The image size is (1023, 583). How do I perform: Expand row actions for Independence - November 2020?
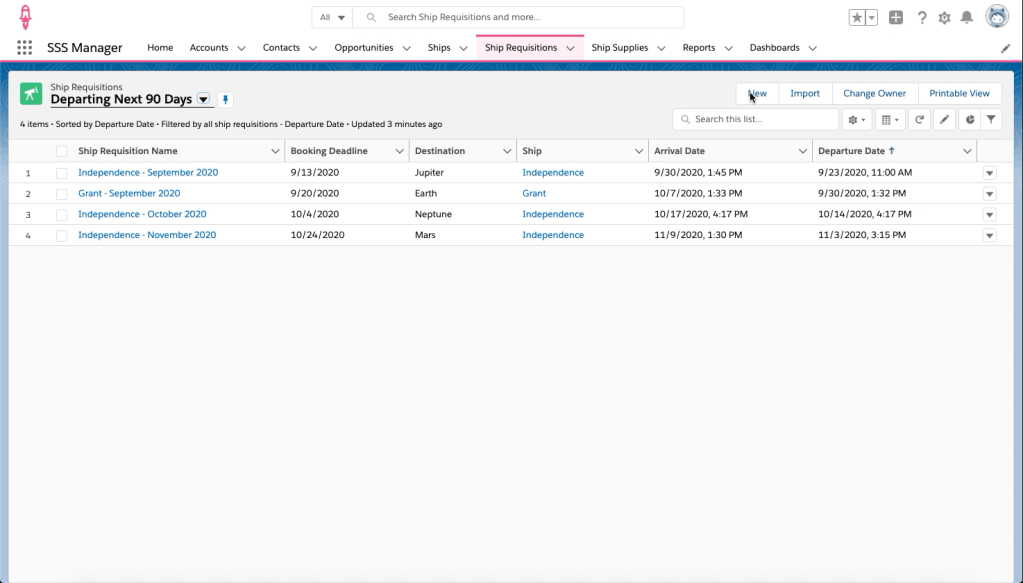click(x=989, y=236)
